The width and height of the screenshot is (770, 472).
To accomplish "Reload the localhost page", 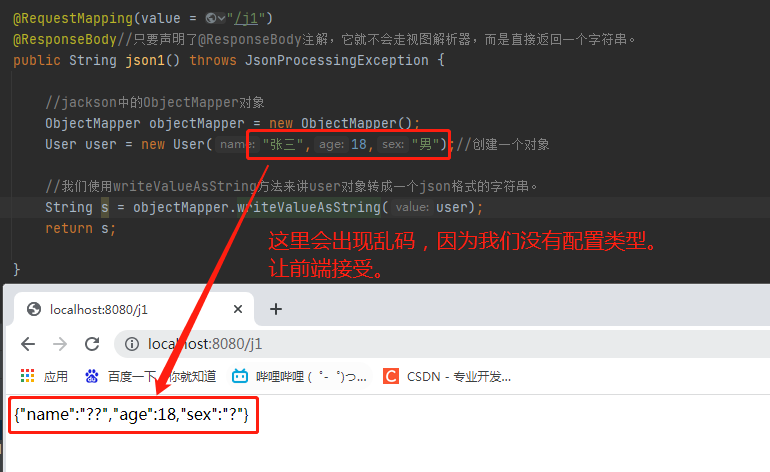I will pyautogui.click(x=92, y=344).
